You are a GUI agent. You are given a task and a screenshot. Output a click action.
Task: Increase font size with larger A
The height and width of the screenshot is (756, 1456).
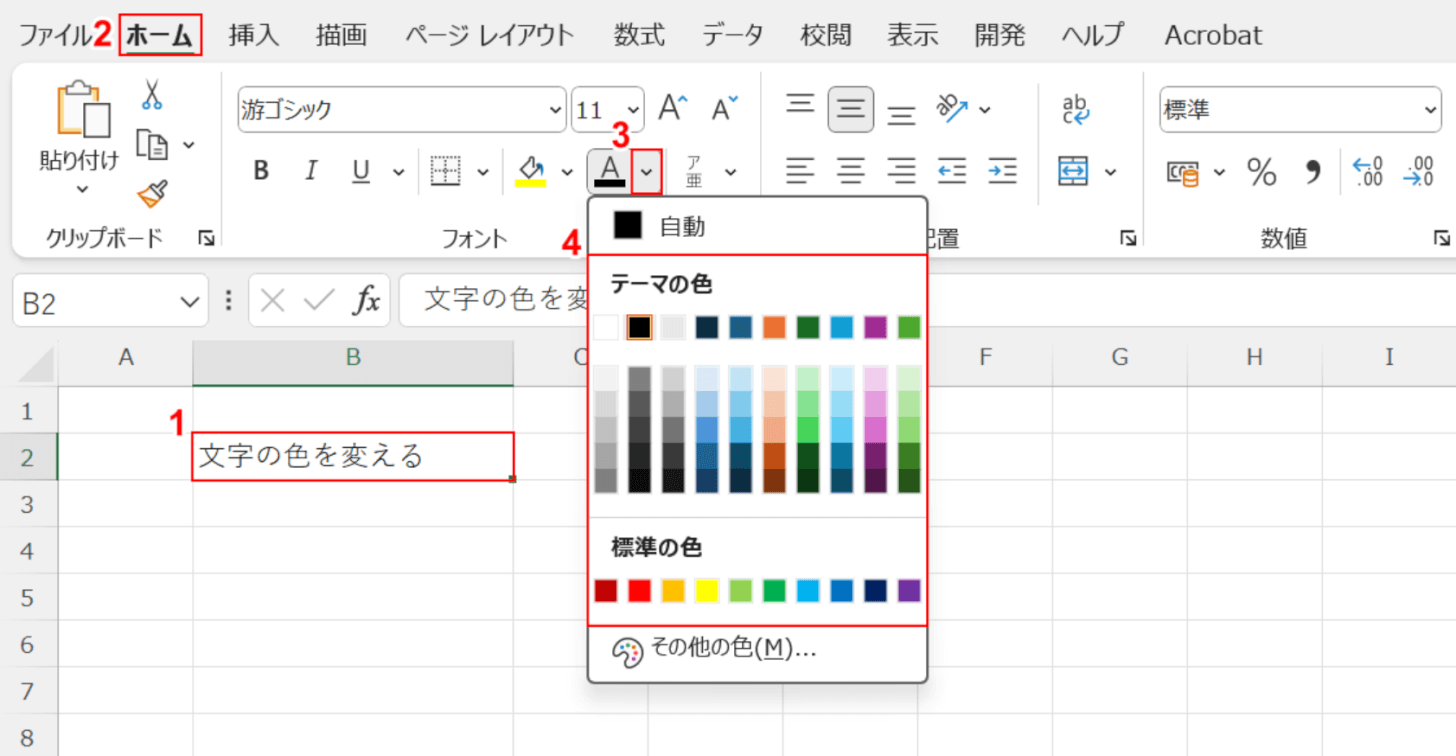tap(673, 109)
